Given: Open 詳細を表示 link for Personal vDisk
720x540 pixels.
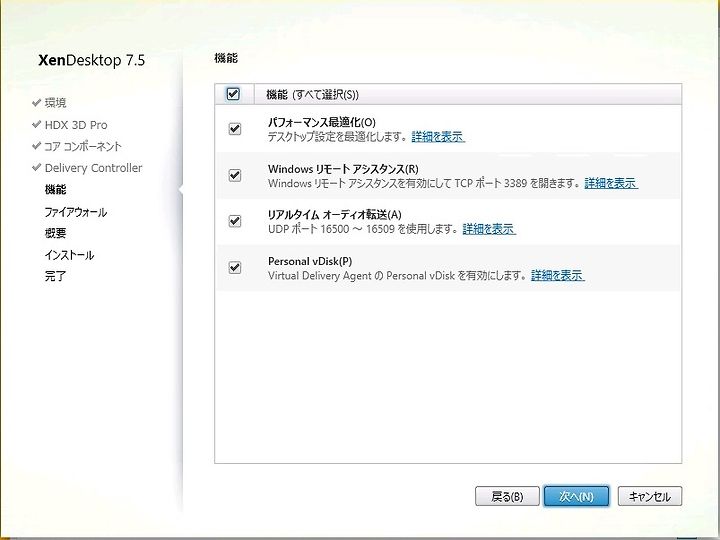Looking at the screenshot, I should pyautogui.click(x=558, y=276).
